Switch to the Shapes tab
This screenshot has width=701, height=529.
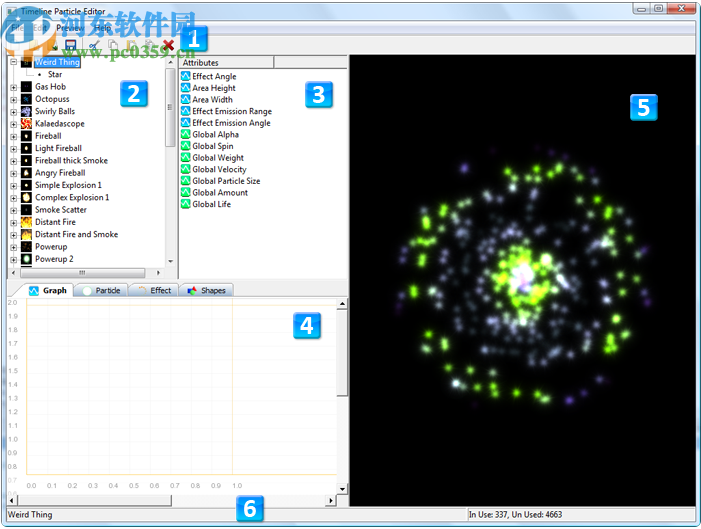click(x=207, y=290)
